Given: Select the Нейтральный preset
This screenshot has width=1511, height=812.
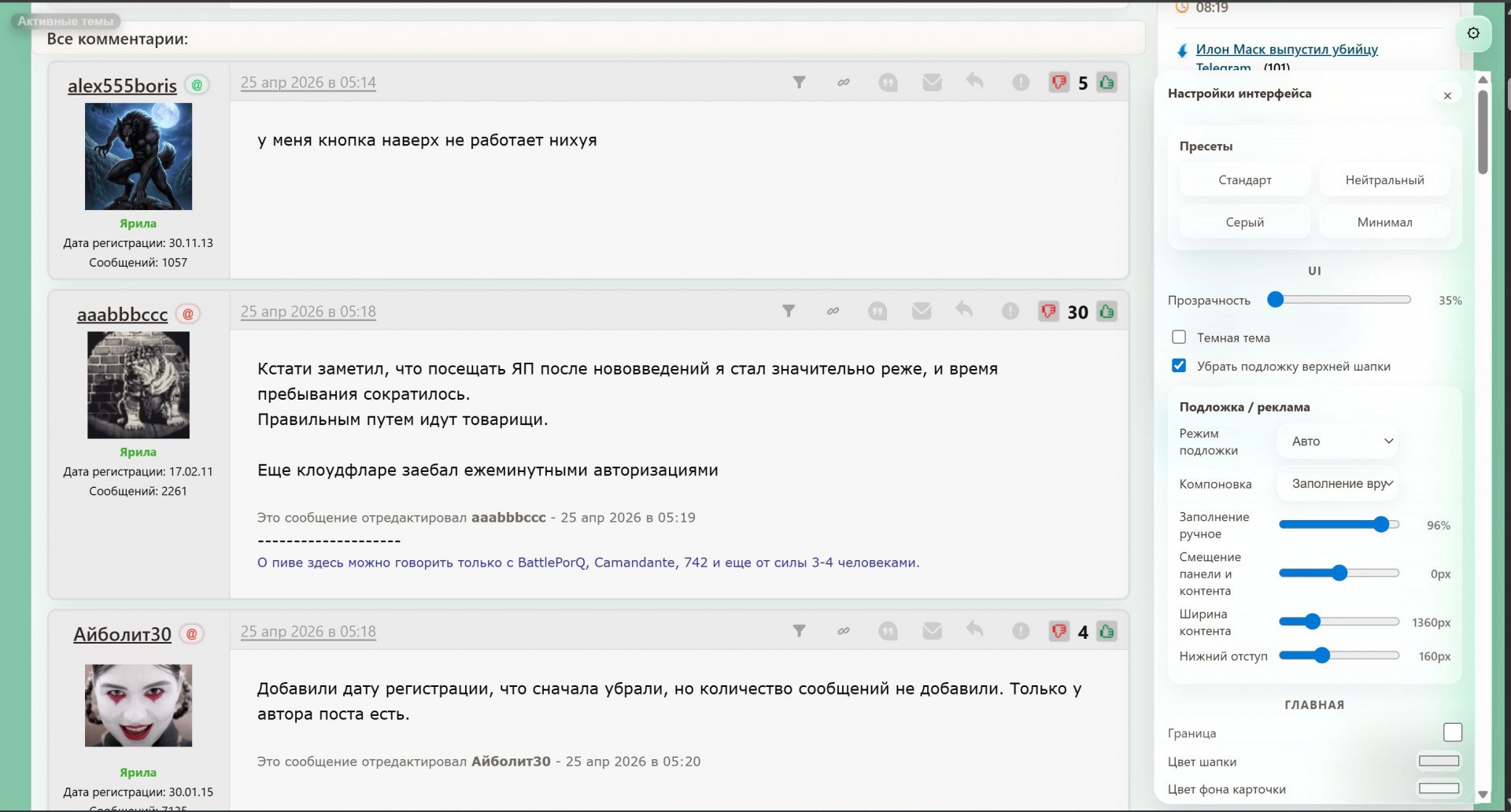Looking at the screenshot, I should (x=1384, y=180).
